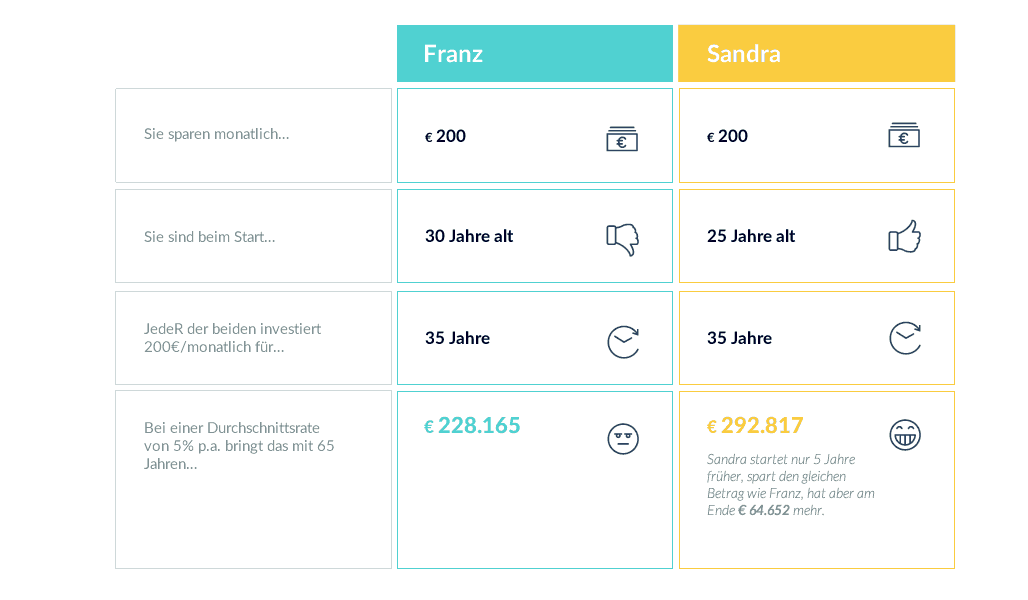Select the yellow Sandra column header
The height and width of the screenshot is (600, 1028).
[817, 54]
